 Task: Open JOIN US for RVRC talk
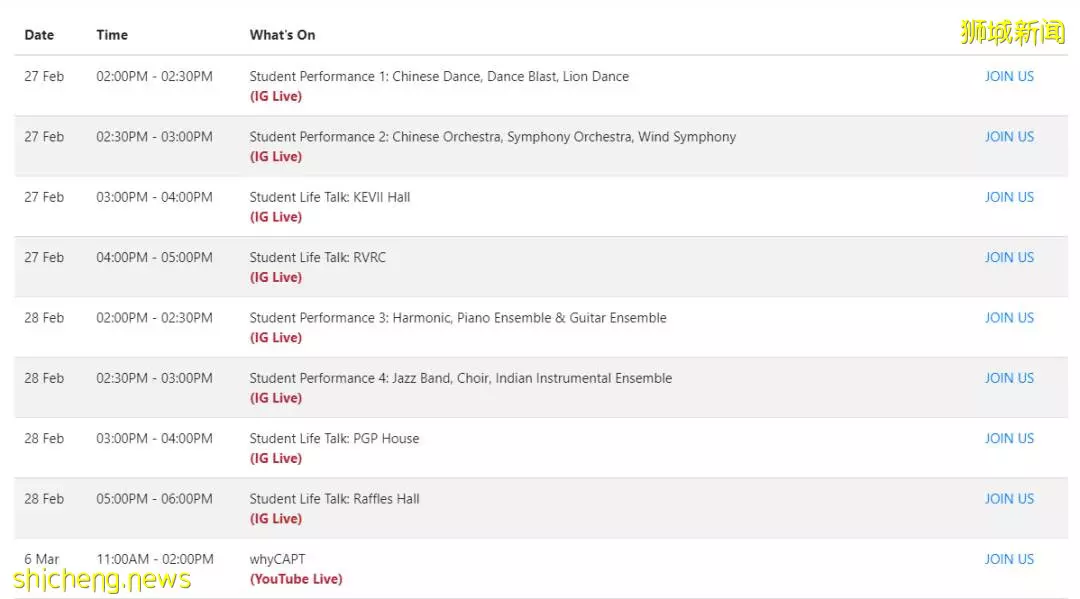[1009, 258]
